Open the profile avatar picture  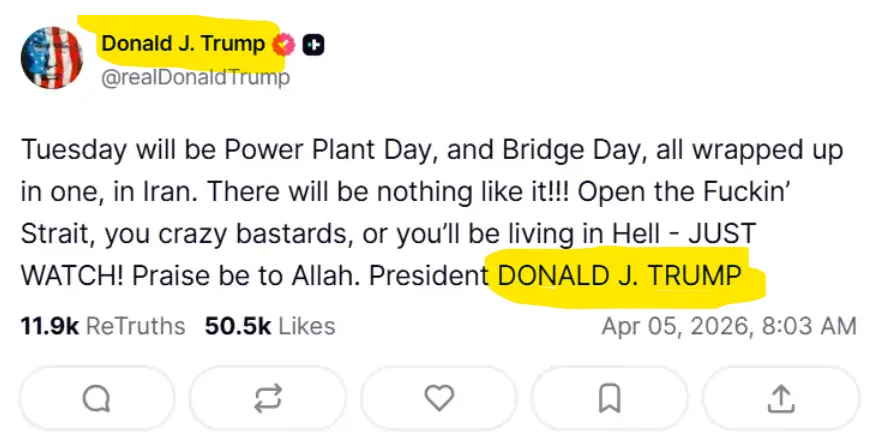[x=52, y=58]
